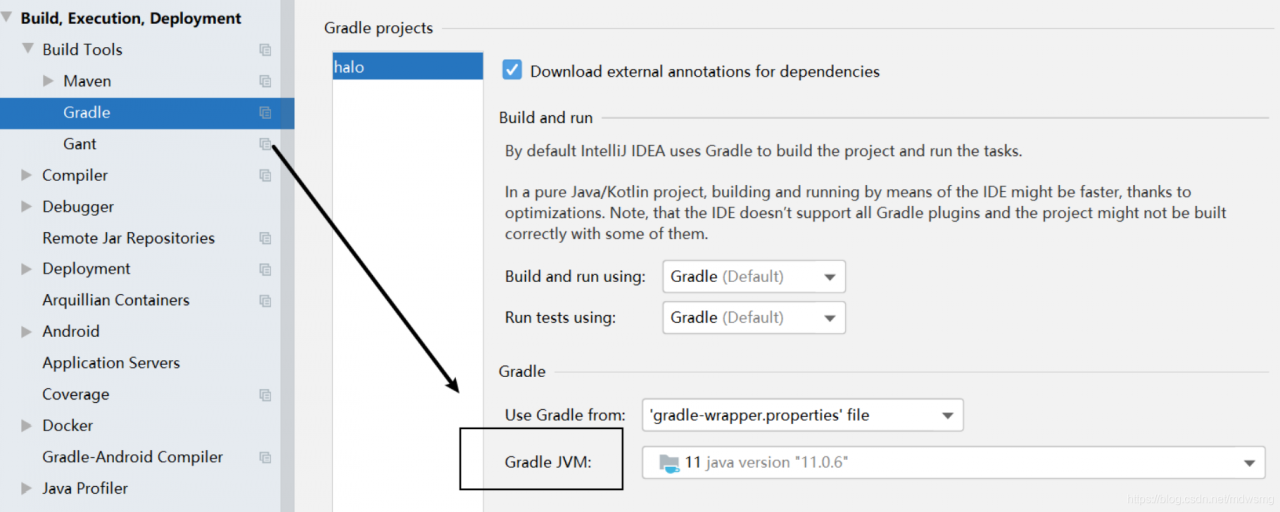The image size is (1280, 512).
Task: Open the Gradle JVM dropdown arrow
Action: click(1249, 463)
